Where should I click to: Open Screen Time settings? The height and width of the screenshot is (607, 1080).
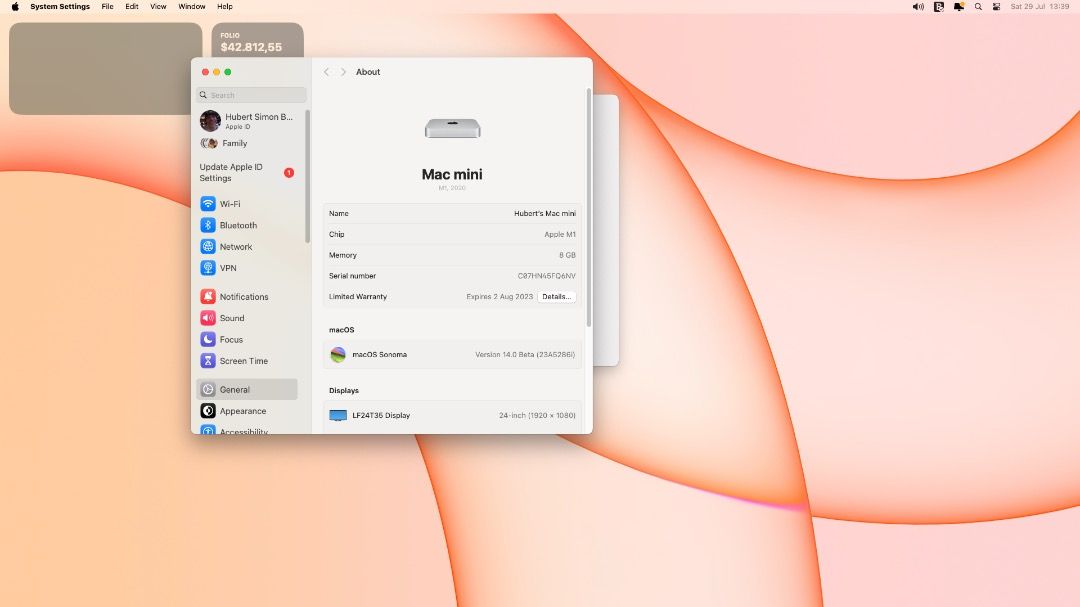click(x=243, y=361)
